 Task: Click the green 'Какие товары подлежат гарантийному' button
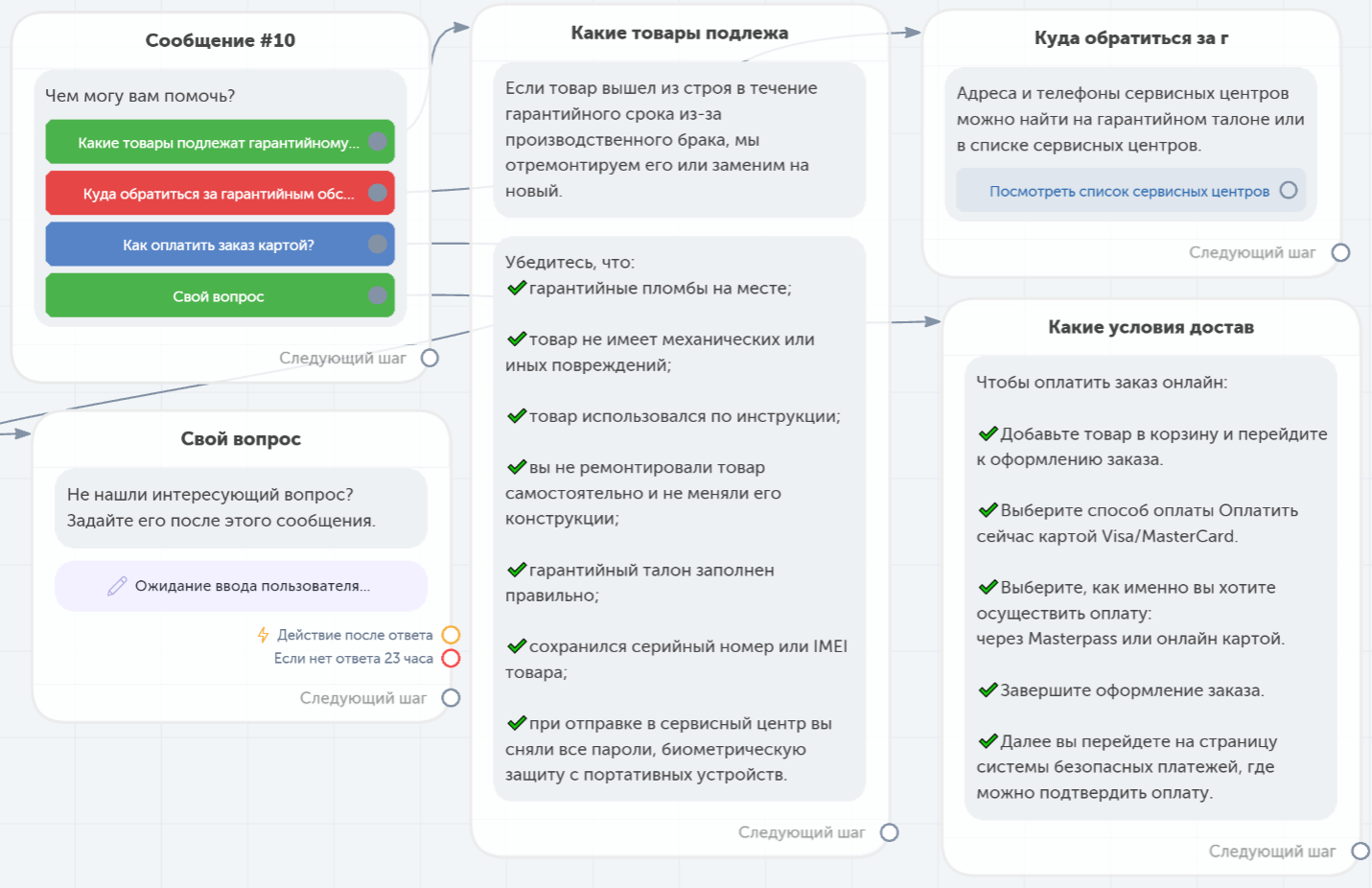(220, 142)
